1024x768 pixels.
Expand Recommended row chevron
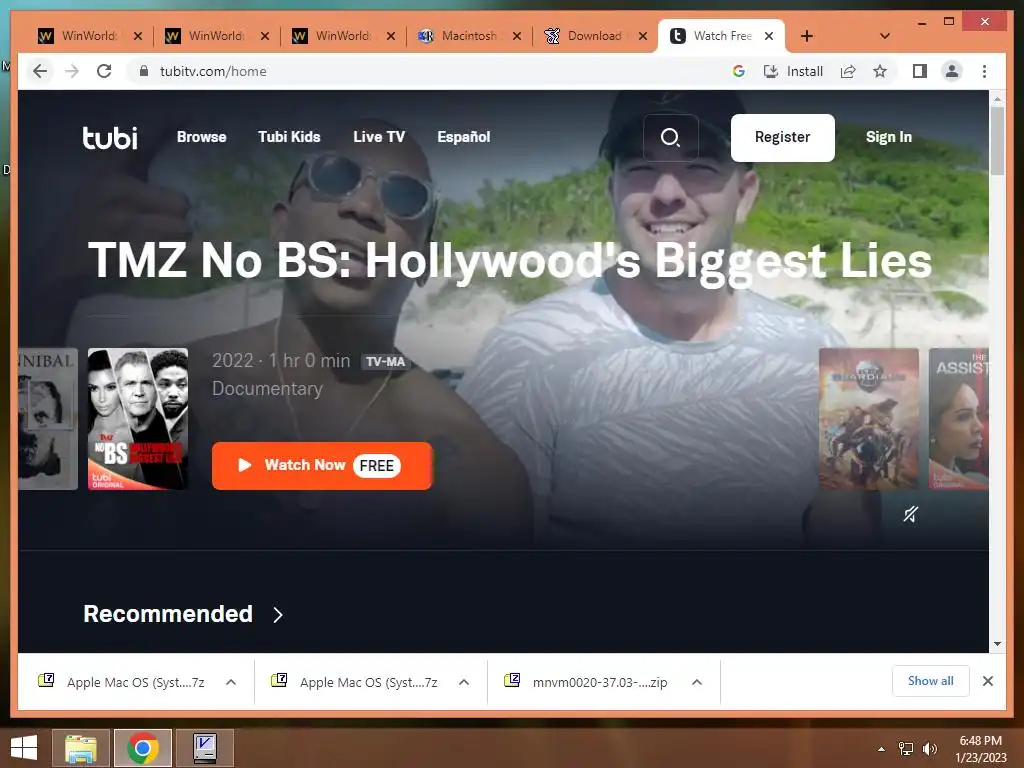tap(278, 615)
